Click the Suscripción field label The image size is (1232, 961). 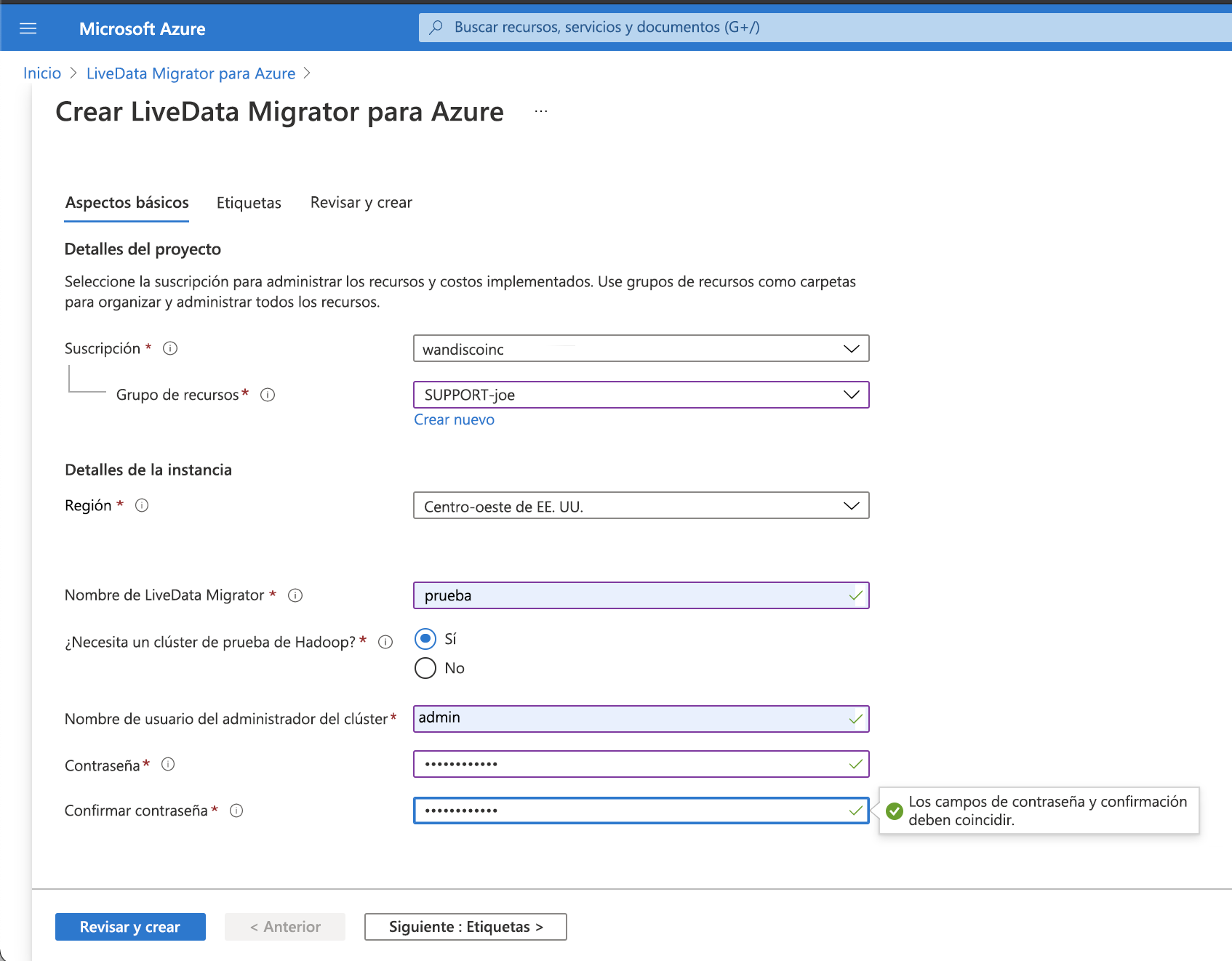coord(103,348)
